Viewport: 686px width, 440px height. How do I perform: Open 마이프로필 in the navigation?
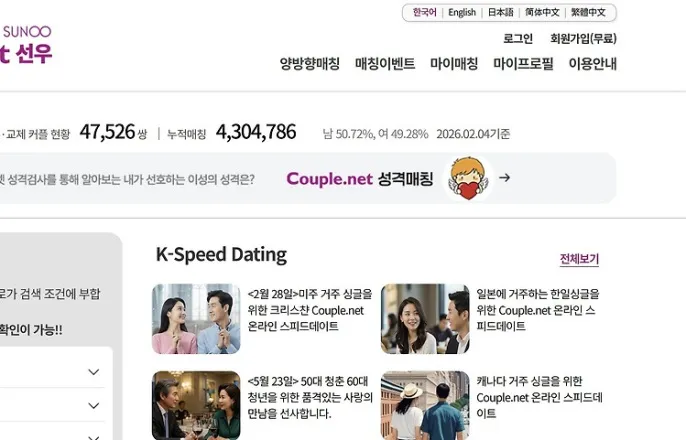pyautogui.click(x=523, y=64)
